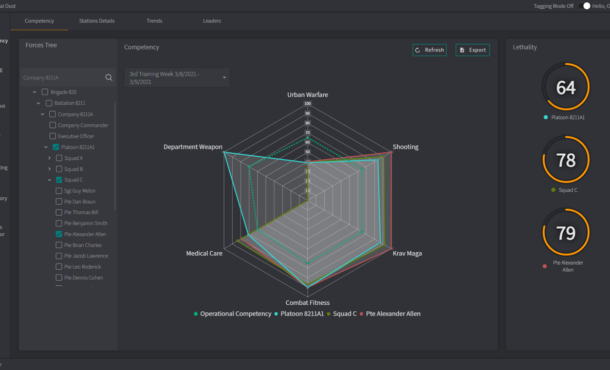
Task: Check the Brigade 820 checkbox
Action: pyautogui.click(x=45, y=92)
